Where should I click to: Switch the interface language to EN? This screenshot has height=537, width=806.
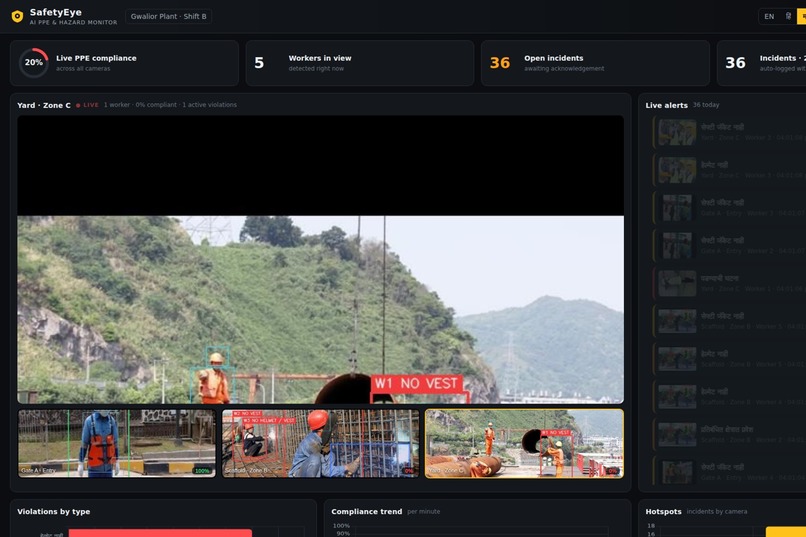(x=769, y=16)
